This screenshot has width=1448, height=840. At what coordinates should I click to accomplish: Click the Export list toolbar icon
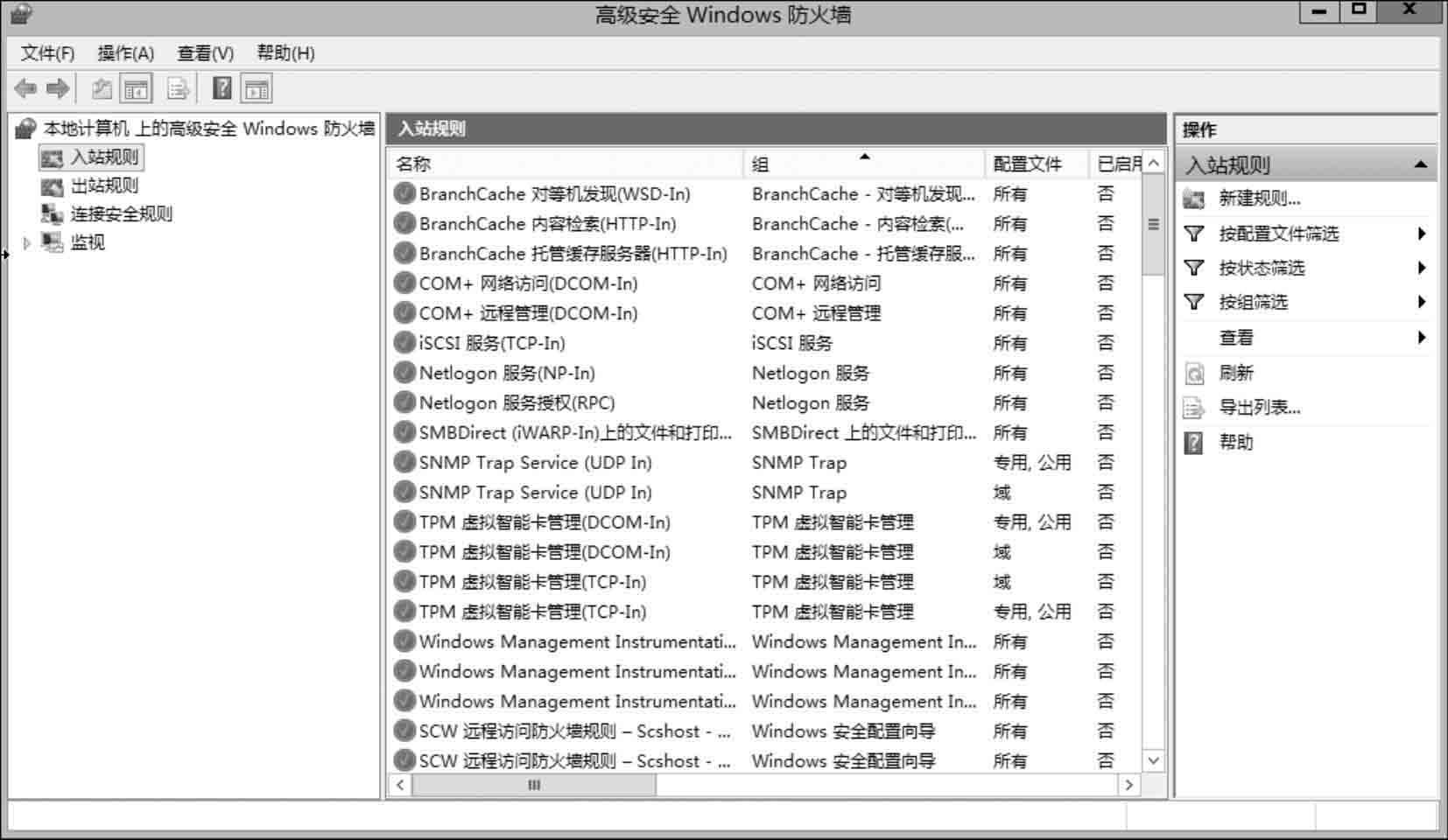178,88
